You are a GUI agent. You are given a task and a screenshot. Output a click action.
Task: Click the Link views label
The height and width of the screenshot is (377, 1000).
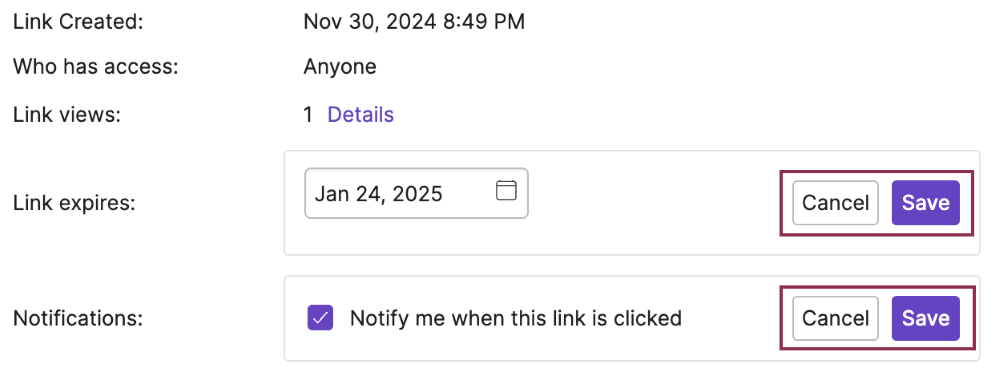[x=67, y=115]
